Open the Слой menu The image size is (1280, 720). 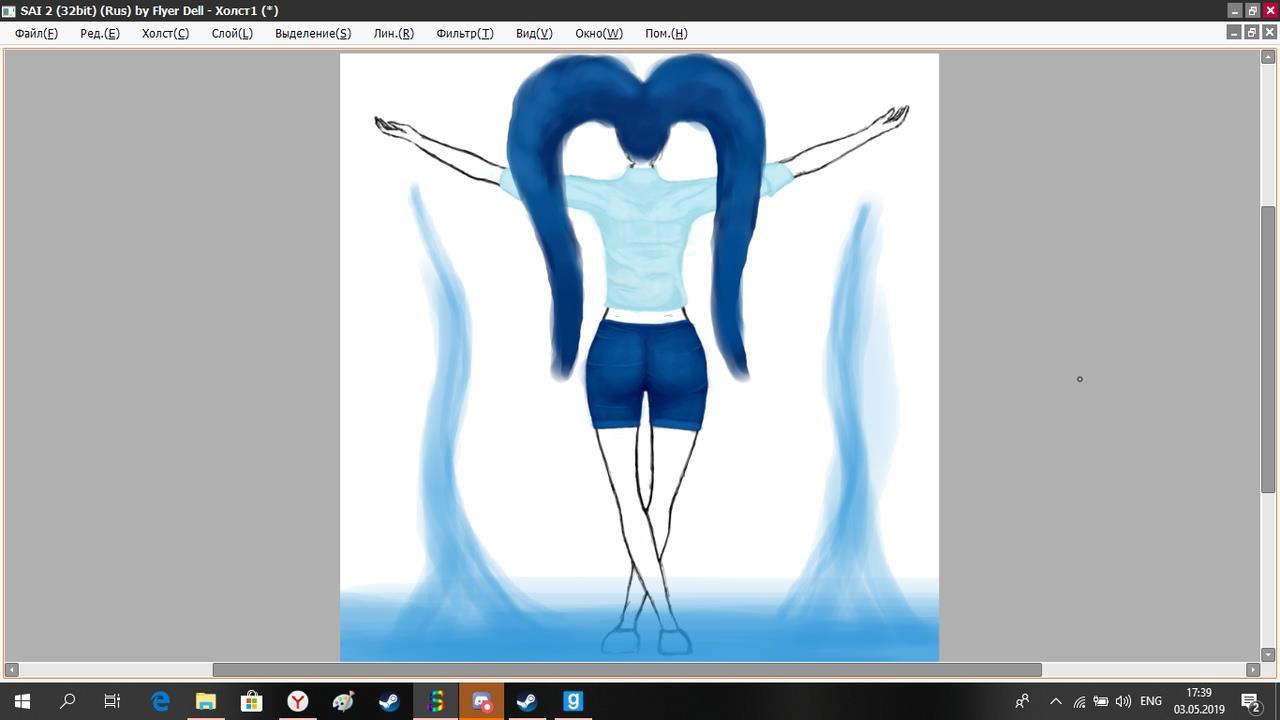(232, 33)
